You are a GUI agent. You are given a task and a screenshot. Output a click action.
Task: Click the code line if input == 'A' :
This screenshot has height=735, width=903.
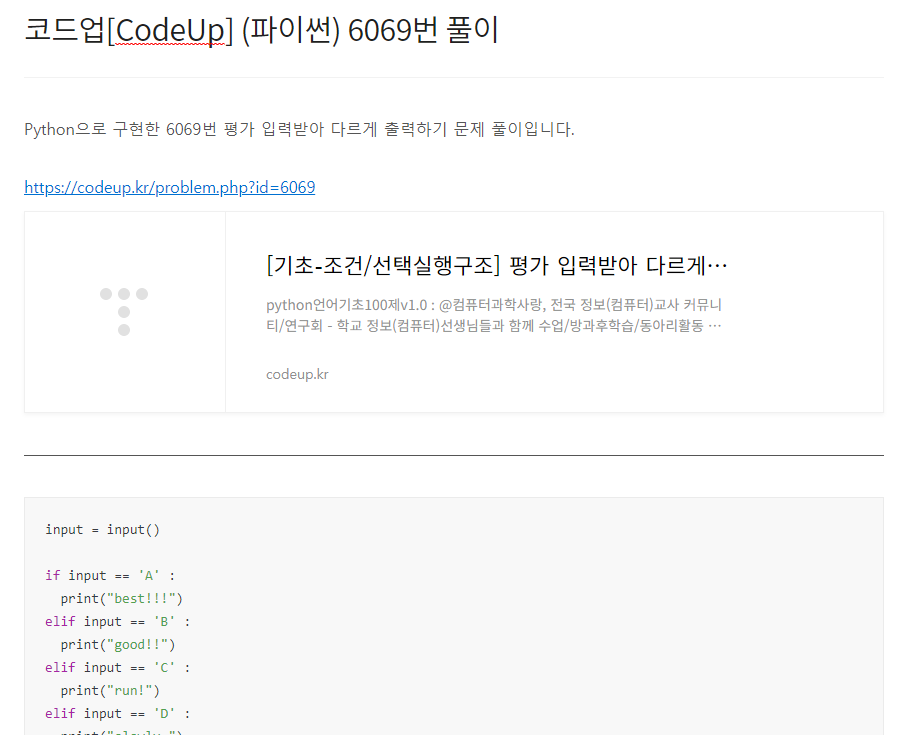pyautogui.click(x=110, y=575)
